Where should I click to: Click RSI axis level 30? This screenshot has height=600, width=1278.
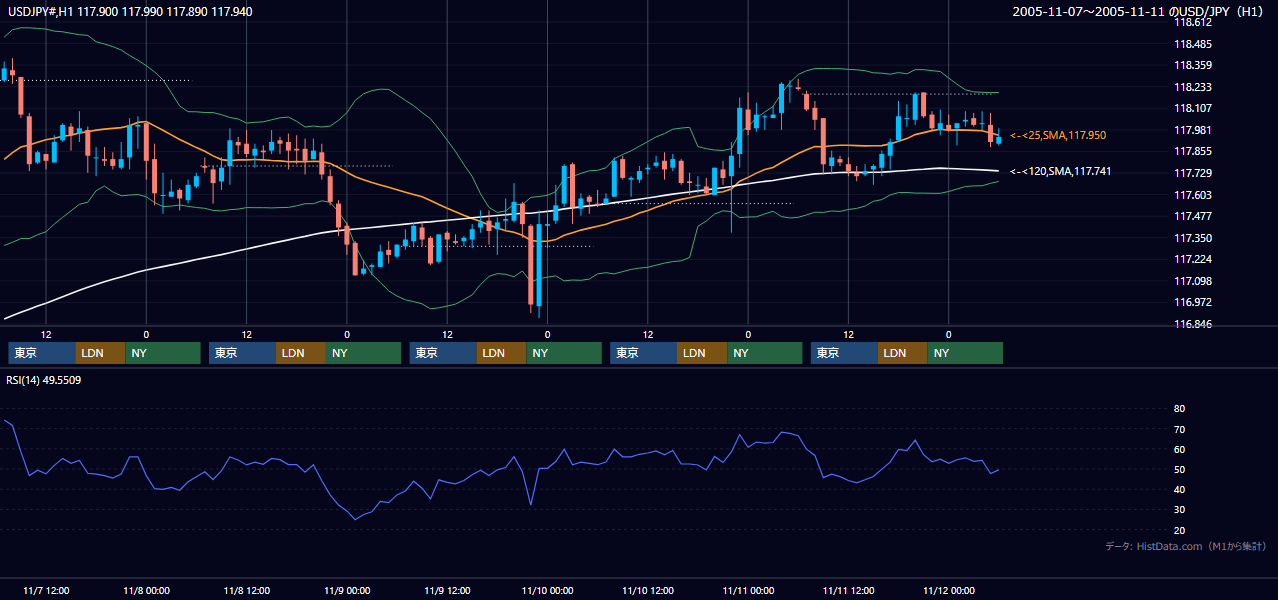point(1179,509)
